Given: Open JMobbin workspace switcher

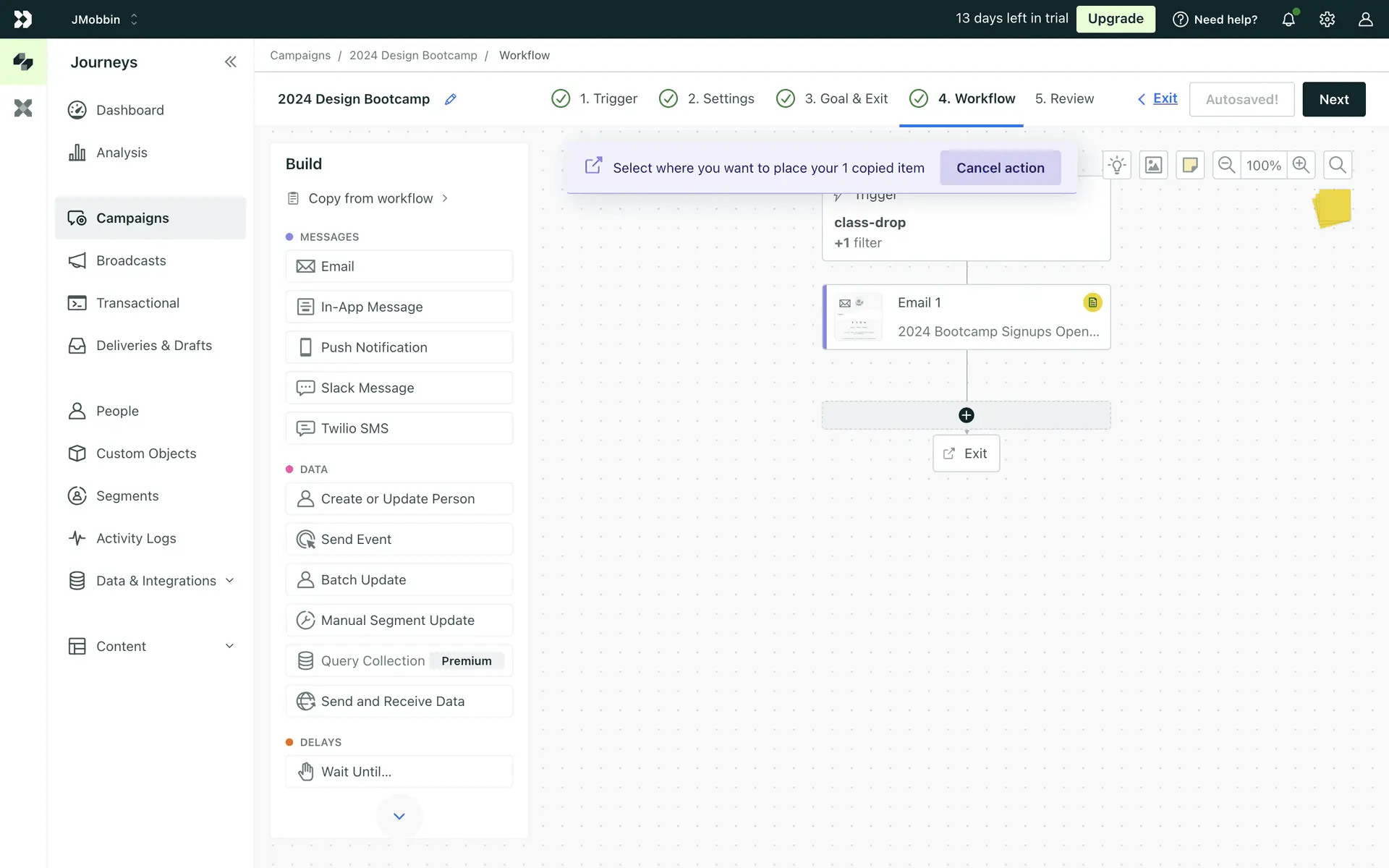Looking at the screenshot, I should (105, 20).
